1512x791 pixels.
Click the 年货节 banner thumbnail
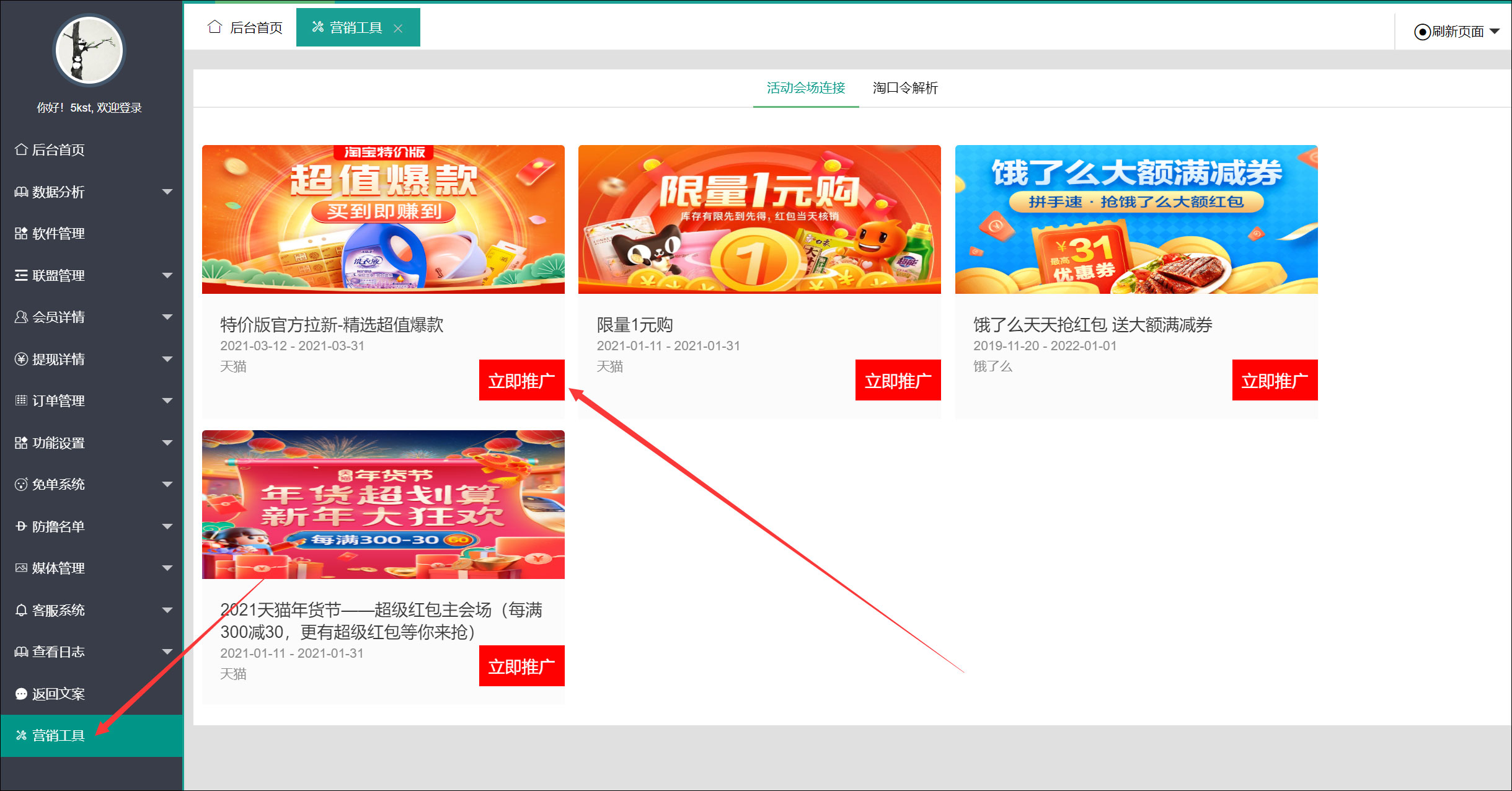coord(383,504)
